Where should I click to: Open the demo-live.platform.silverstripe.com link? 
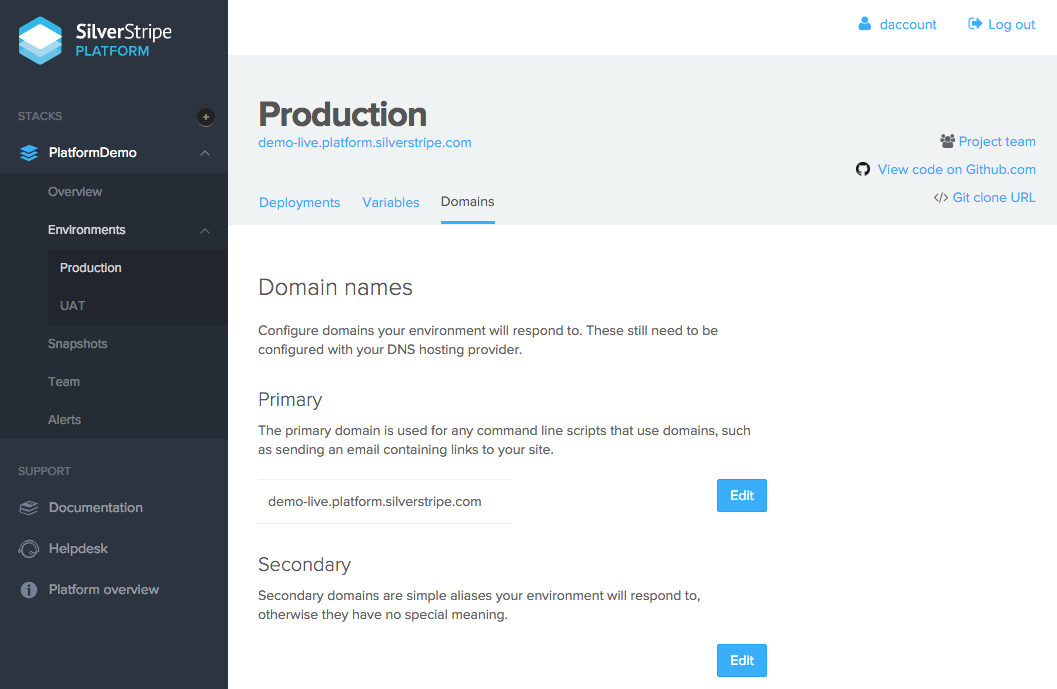click(364, 142)
